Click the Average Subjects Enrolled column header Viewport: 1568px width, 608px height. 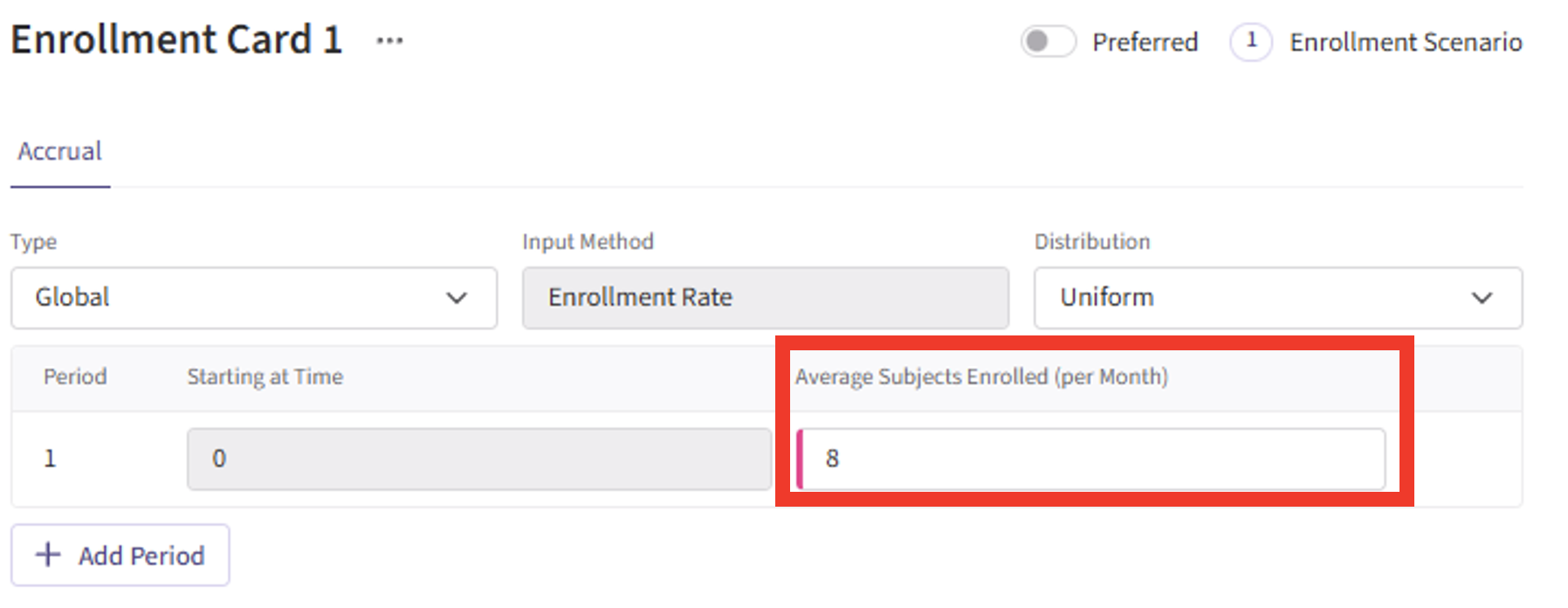tap(980, 377)
